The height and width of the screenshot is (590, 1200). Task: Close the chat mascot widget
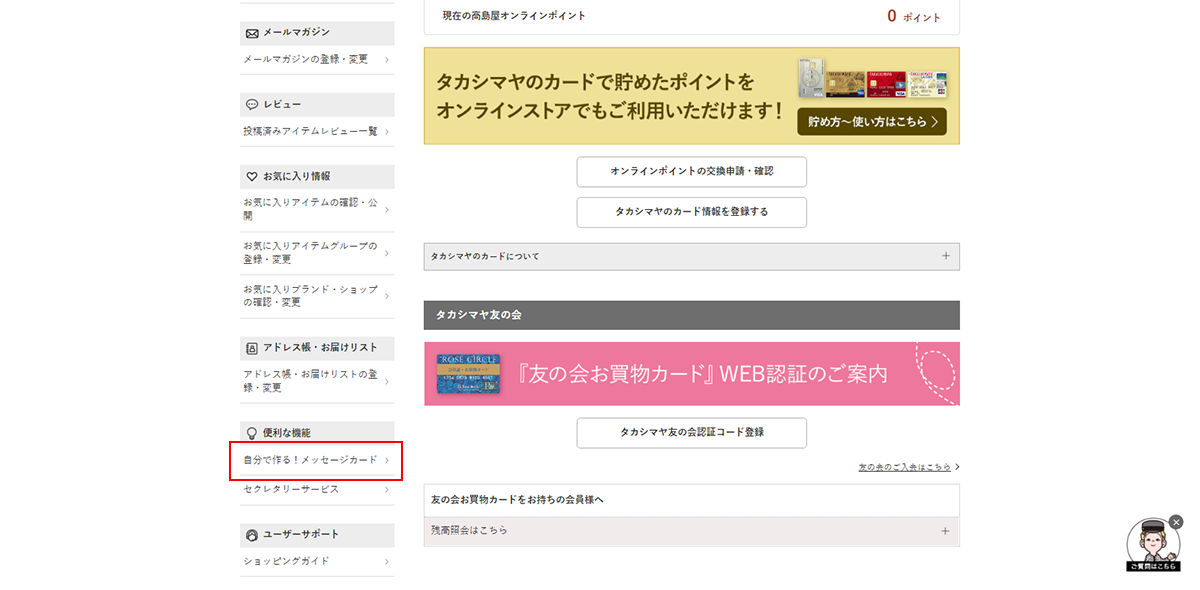[x=1176, y=522]
